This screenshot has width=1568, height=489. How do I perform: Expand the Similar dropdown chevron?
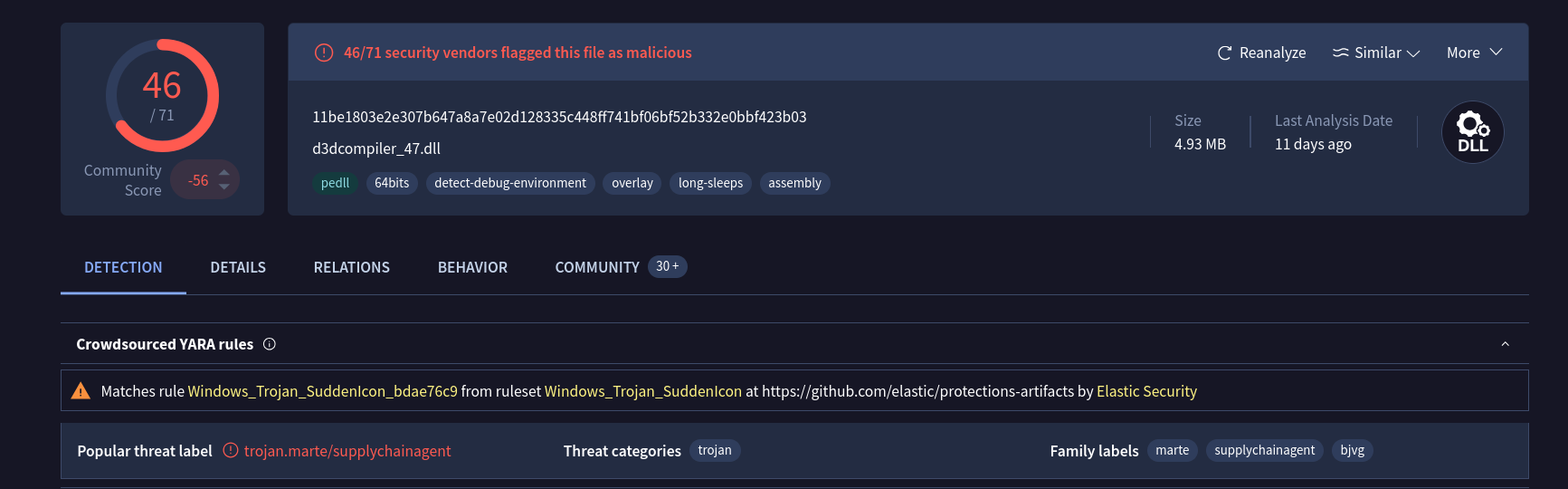pyautogui.click(x=1413, y=53)
